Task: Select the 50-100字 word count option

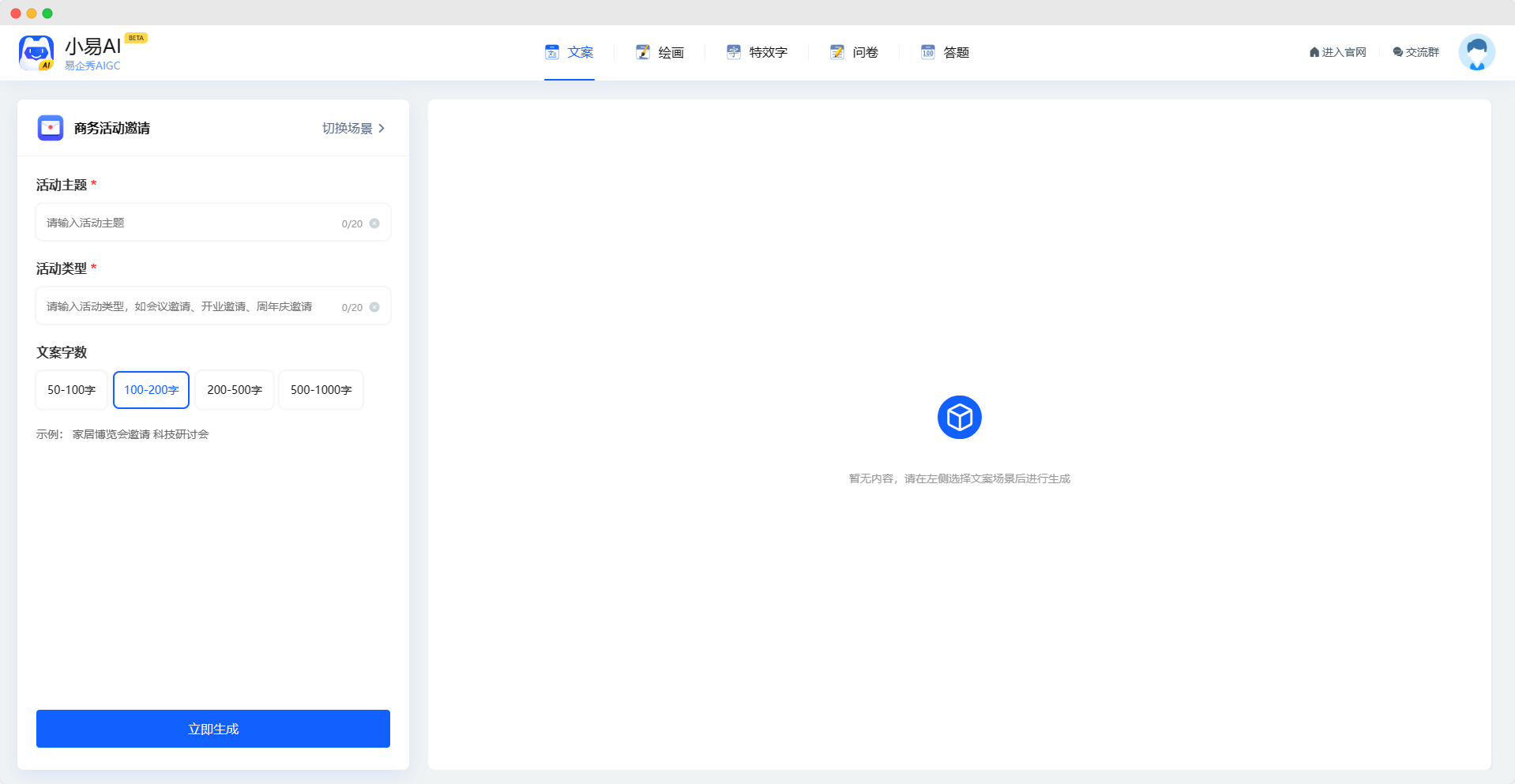Action: [x=71, y=390]
